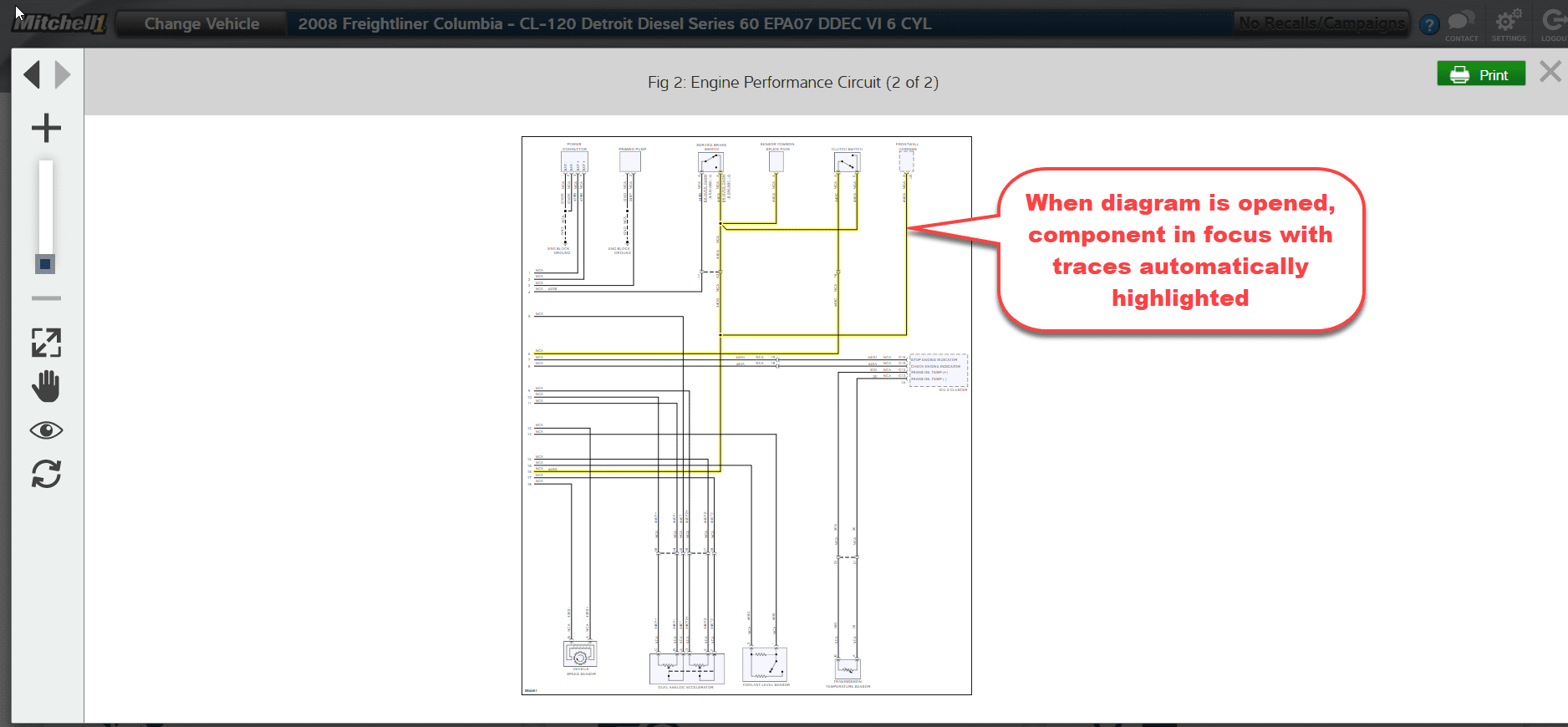This screenshot has width=1568, height=727.
Task: Click the refresh diagram icon
Action: [46, 475]
